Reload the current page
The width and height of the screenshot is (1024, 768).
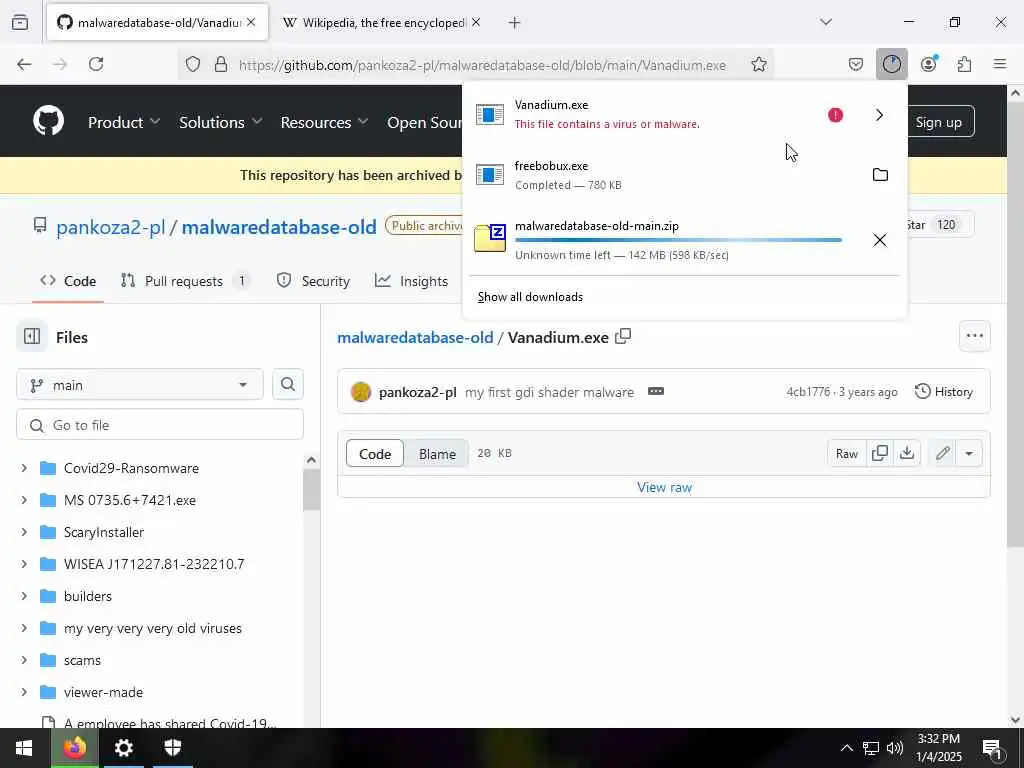pos(96,64)
